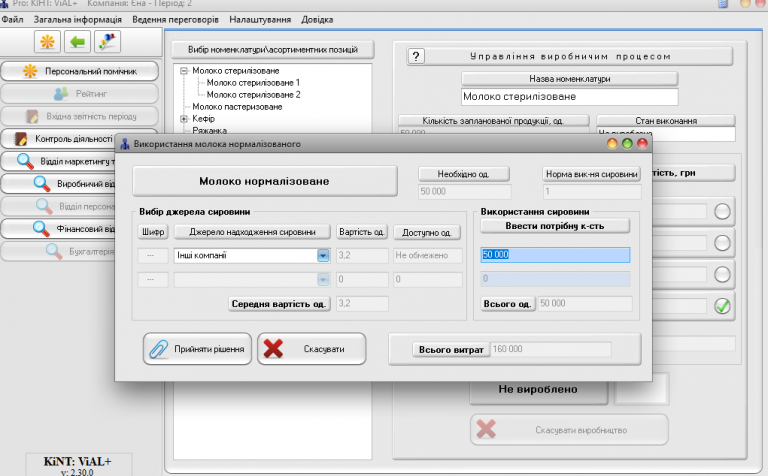This screenshot has height=476, width=768.
Task: Click the green dialog window button
Action: pos(627,143)
